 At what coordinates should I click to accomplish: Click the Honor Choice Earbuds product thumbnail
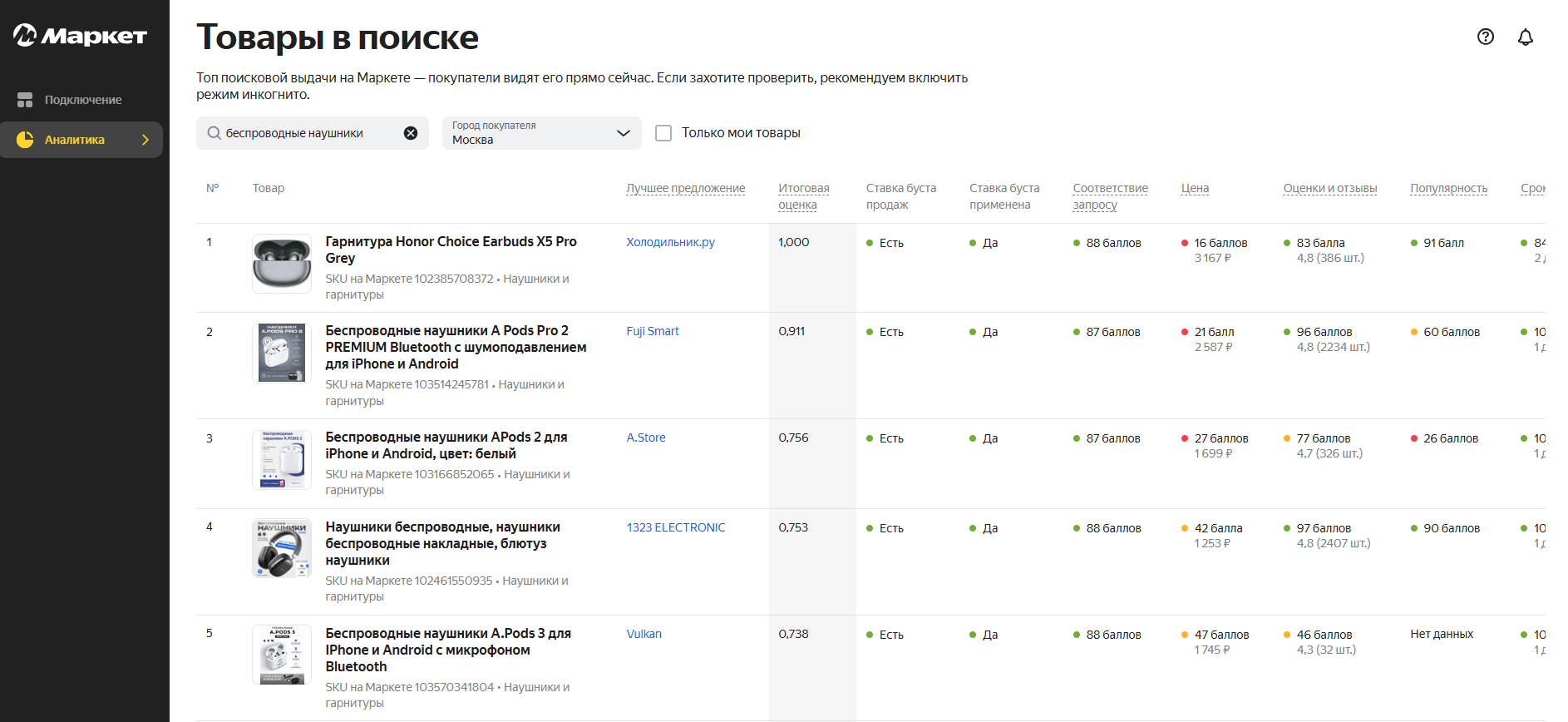coord(282,264)
